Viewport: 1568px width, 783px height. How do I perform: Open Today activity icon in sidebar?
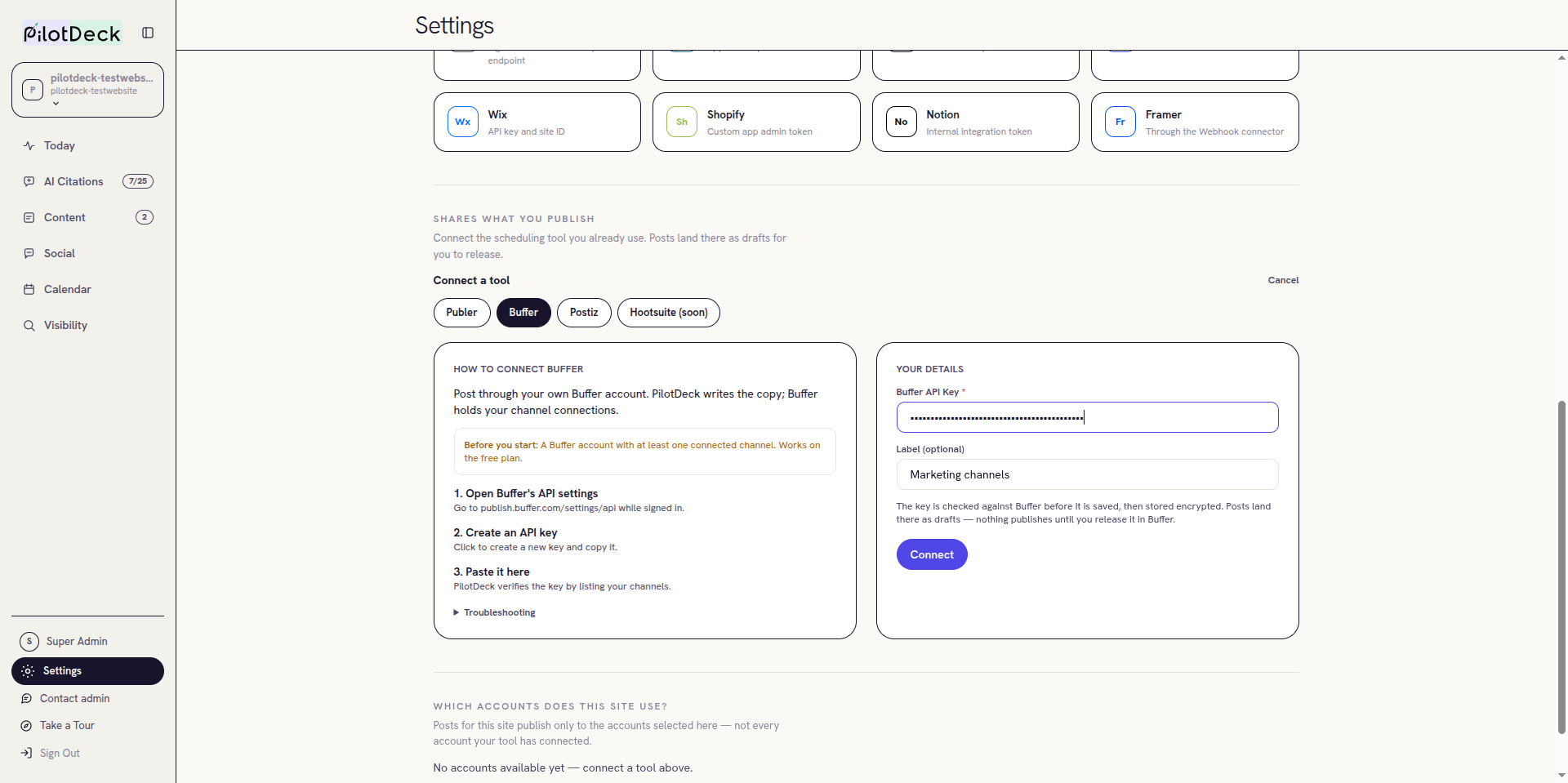coord(29,145)
